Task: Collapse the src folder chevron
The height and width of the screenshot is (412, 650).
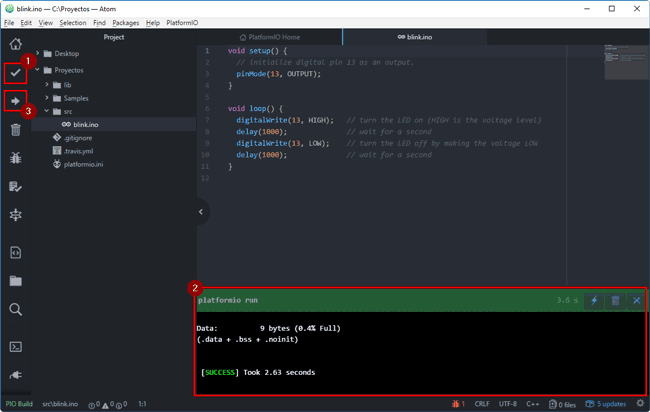Action: pyautogui.click(x=47, y=111)
